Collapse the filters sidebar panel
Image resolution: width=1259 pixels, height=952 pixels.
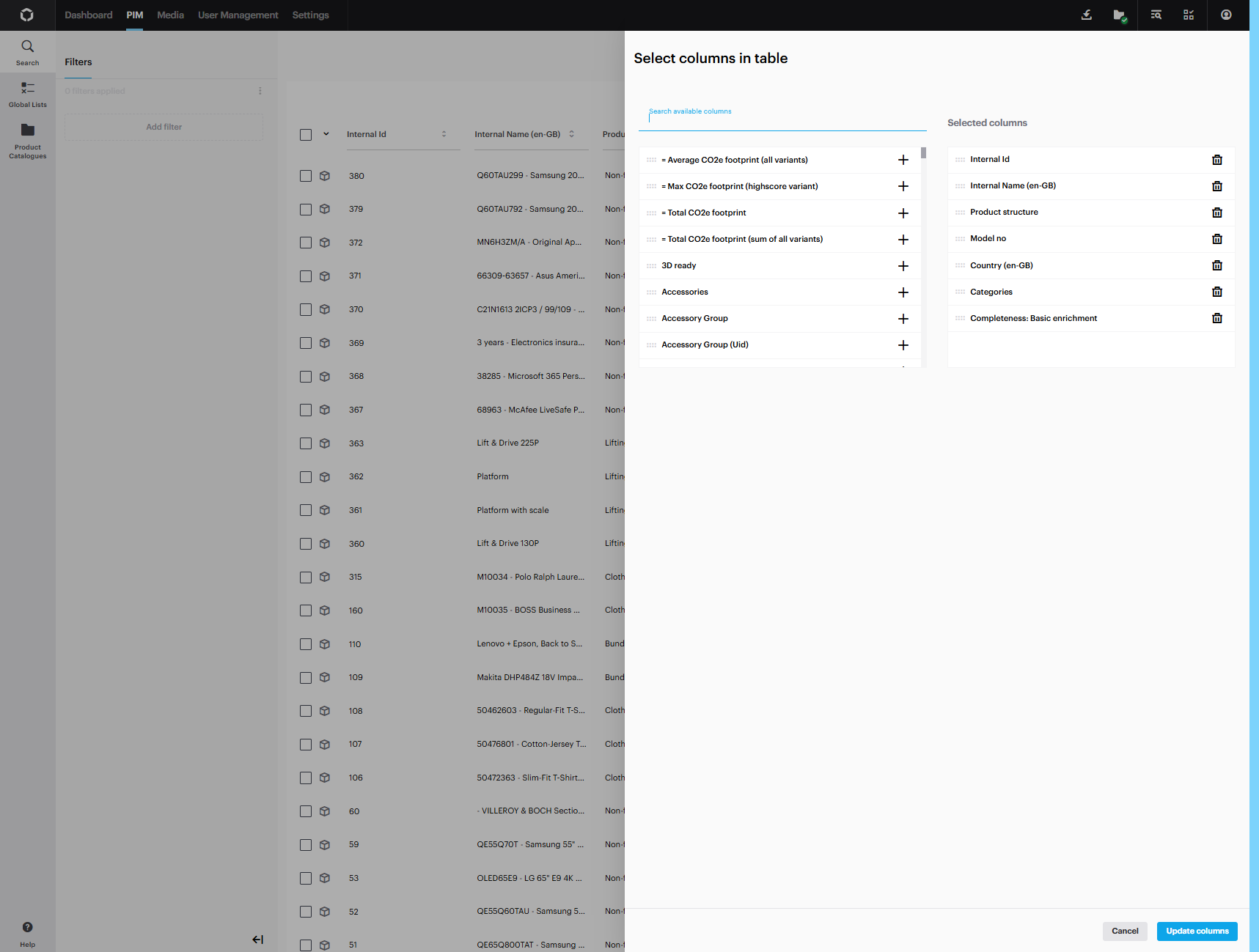pyautogui.click(x=257, y=940)
